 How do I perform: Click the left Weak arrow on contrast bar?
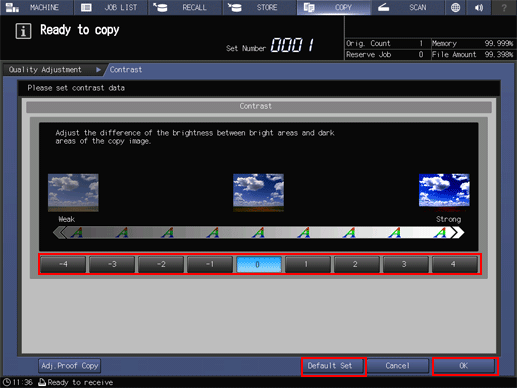59,232
